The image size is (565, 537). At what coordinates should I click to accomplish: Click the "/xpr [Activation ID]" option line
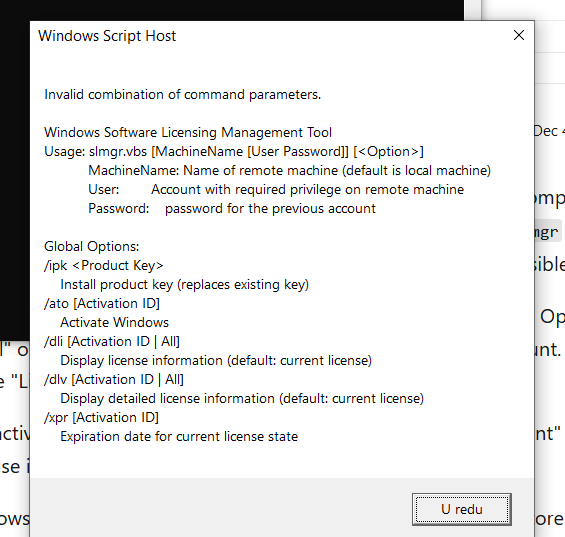(x=101, y=417)
